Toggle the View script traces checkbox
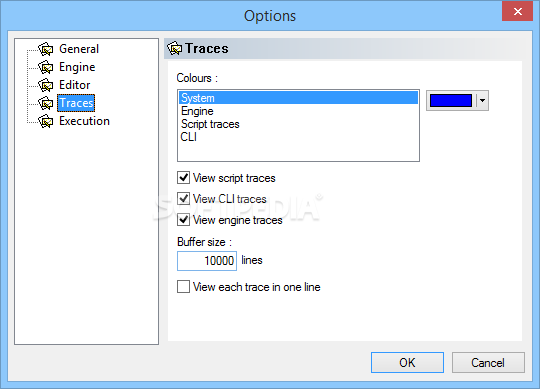The image size is (540, 389). [x=183, y=178]
